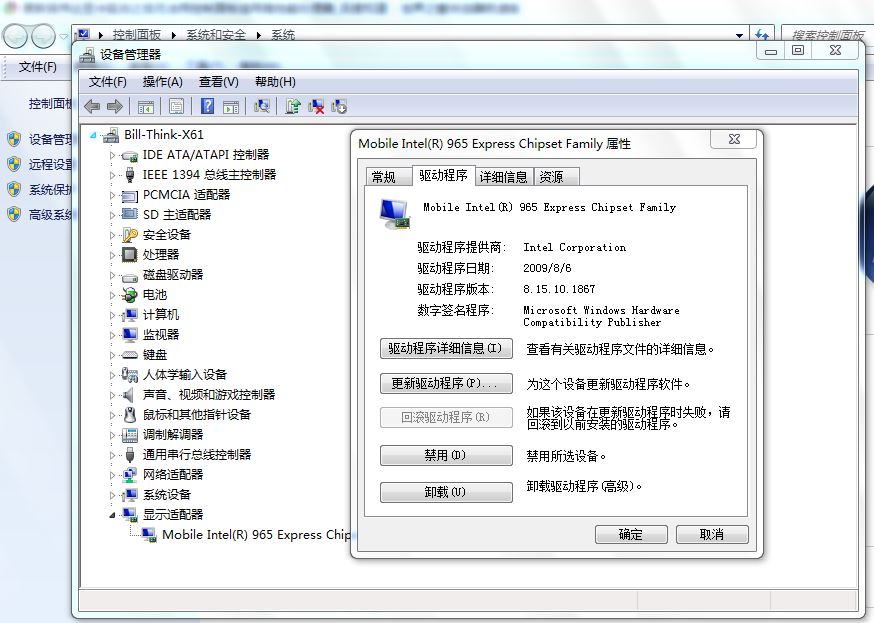The width and height of the screenshot is (874, 623).
Task: Confirm with the 确定 button
Action: coord(631,534)
